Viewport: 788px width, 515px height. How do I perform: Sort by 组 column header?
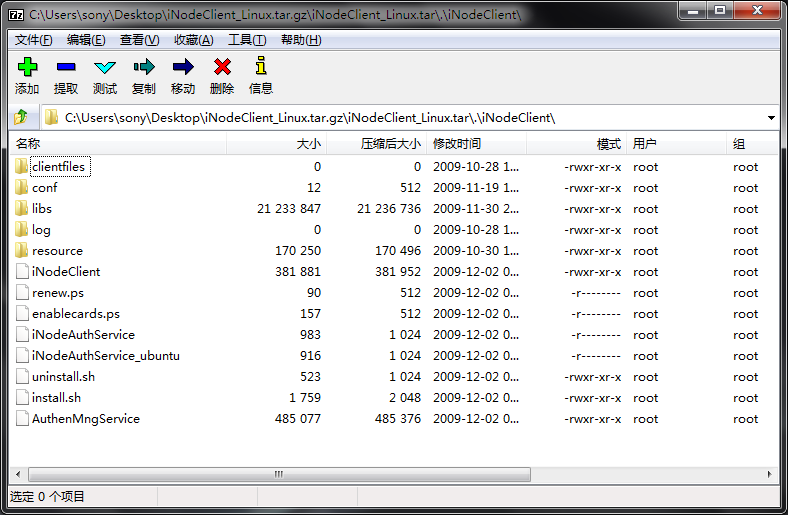[x=752, y=144]
